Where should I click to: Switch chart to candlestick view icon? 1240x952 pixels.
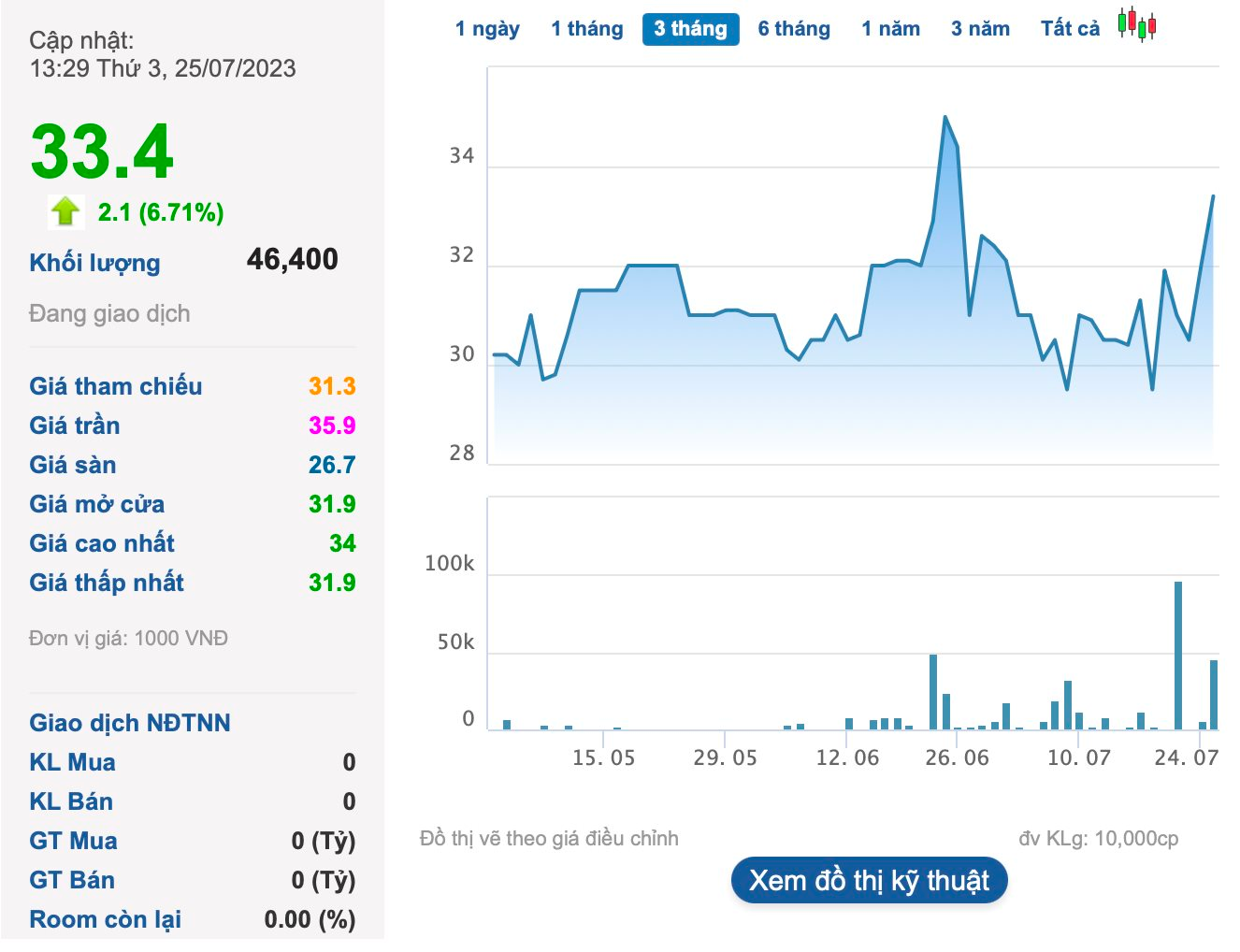point(1137,25)
